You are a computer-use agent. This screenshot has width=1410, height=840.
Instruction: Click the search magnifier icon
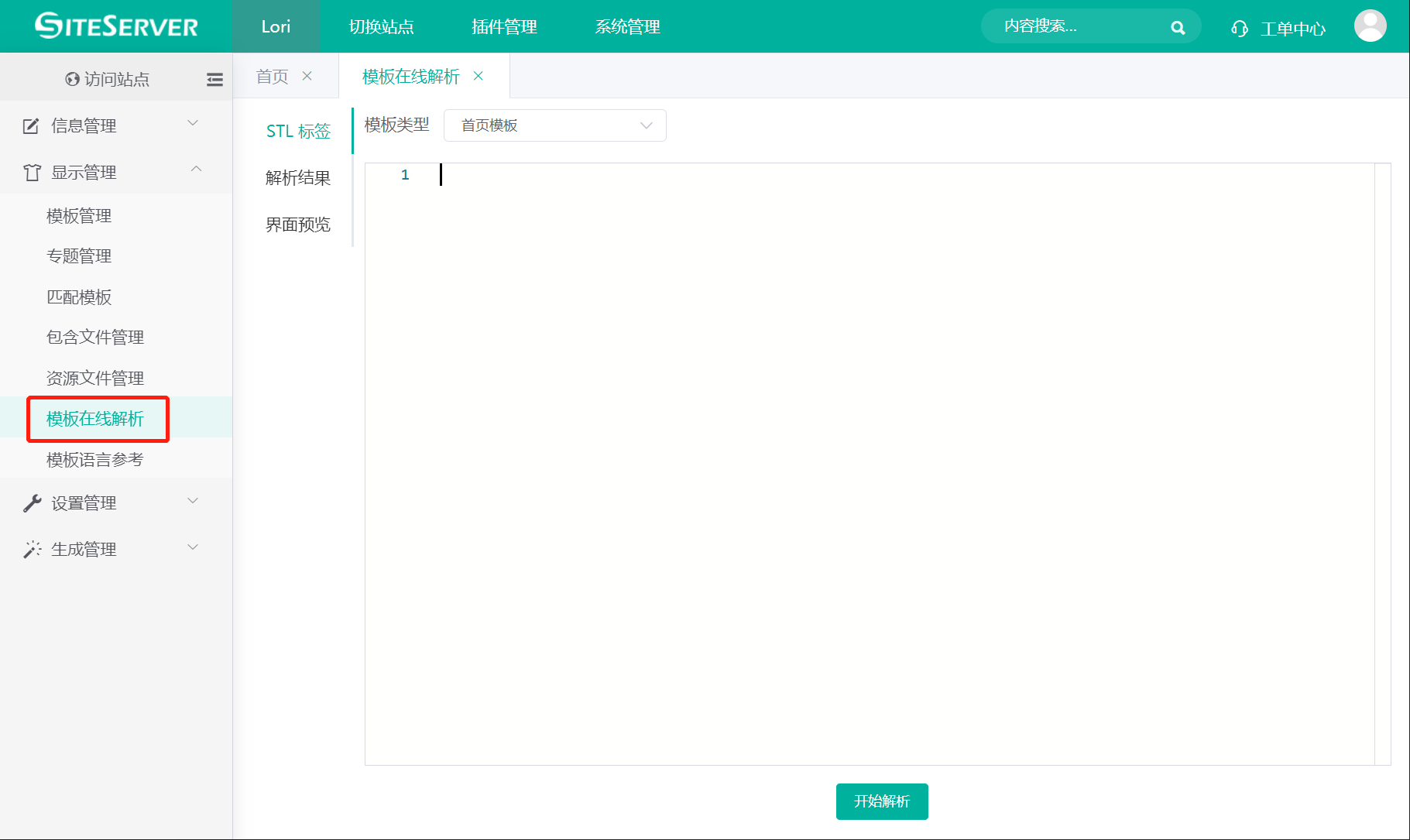coord(1177,28)
